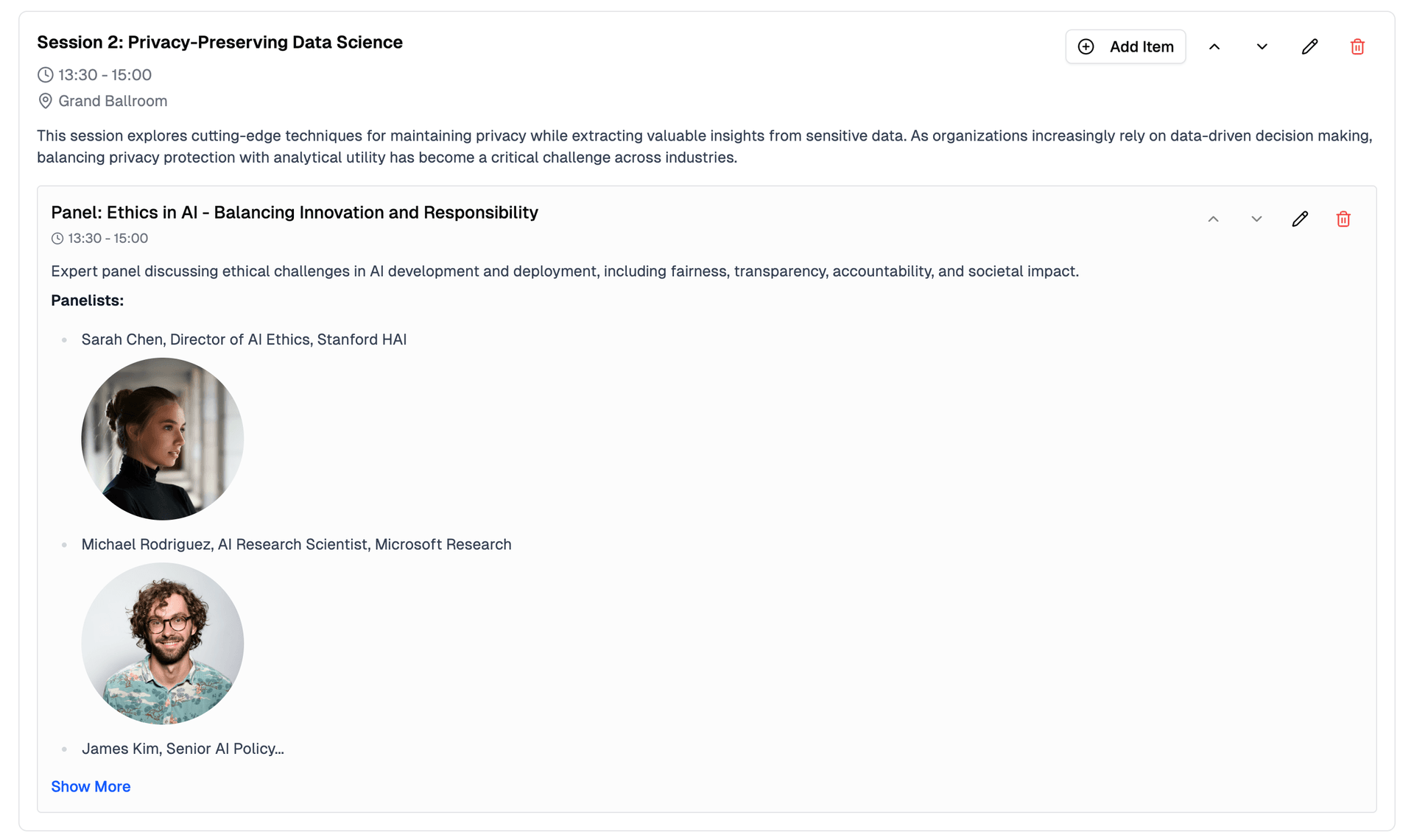The width and height of the screenshot is (1414, 840).
Task: Click Sarah Chen's profile photo
Action: coord(162,438)
